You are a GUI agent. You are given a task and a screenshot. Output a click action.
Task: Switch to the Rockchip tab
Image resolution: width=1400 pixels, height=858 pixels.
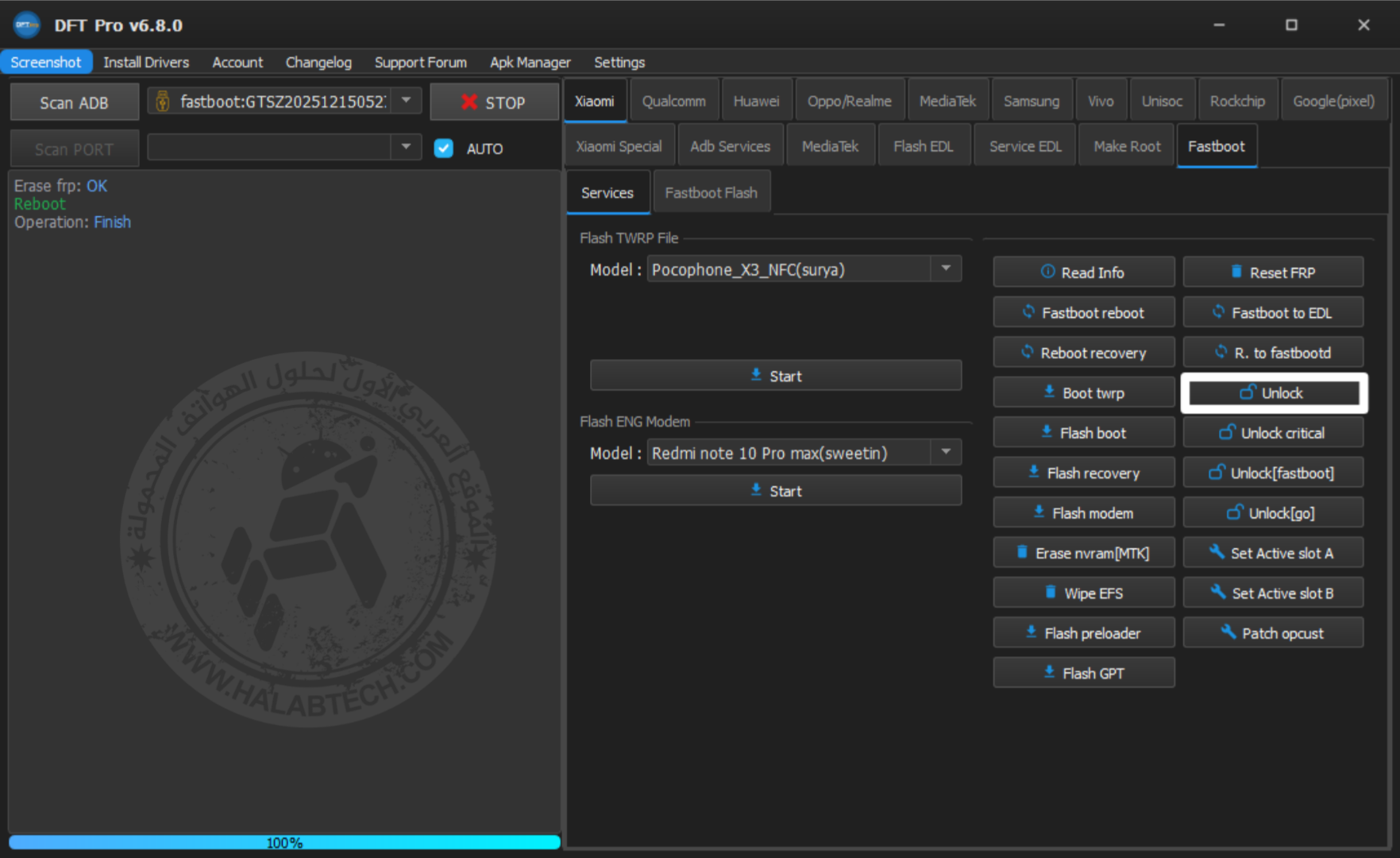pyautogui.click(x=1237, y=101)
